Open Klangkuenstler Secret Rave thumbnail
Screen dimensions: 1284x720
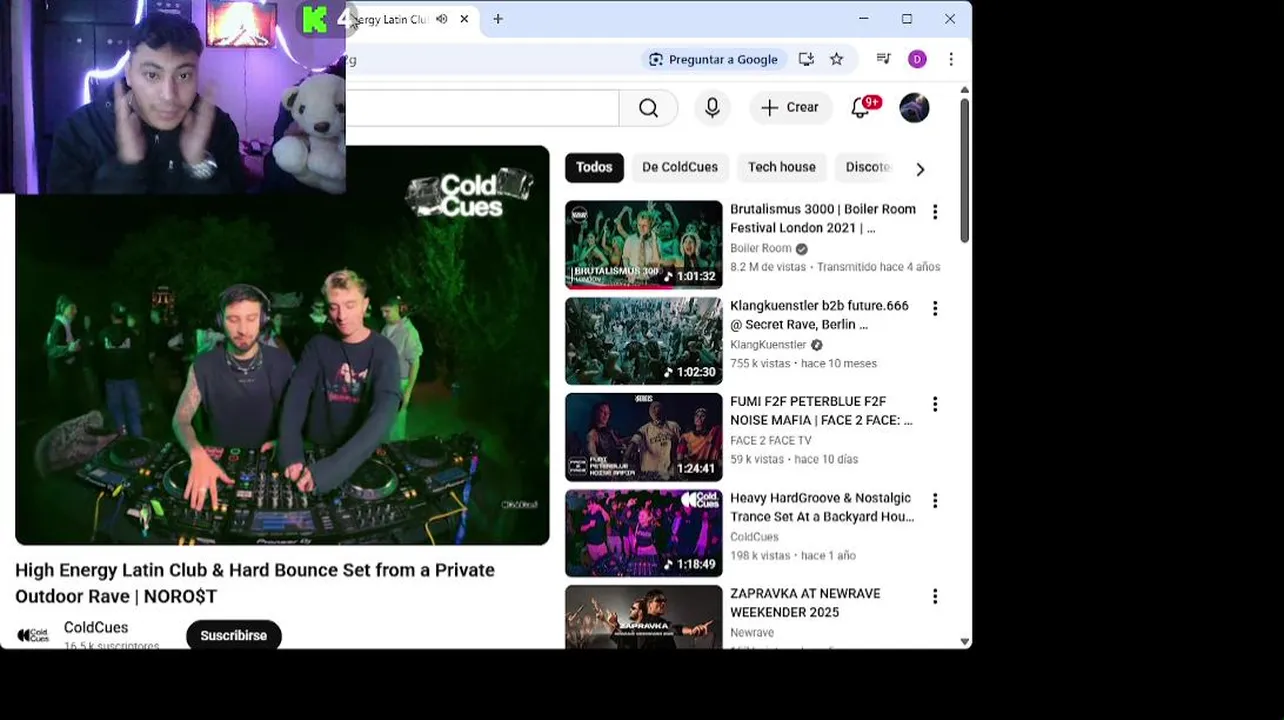coord(643,341)
